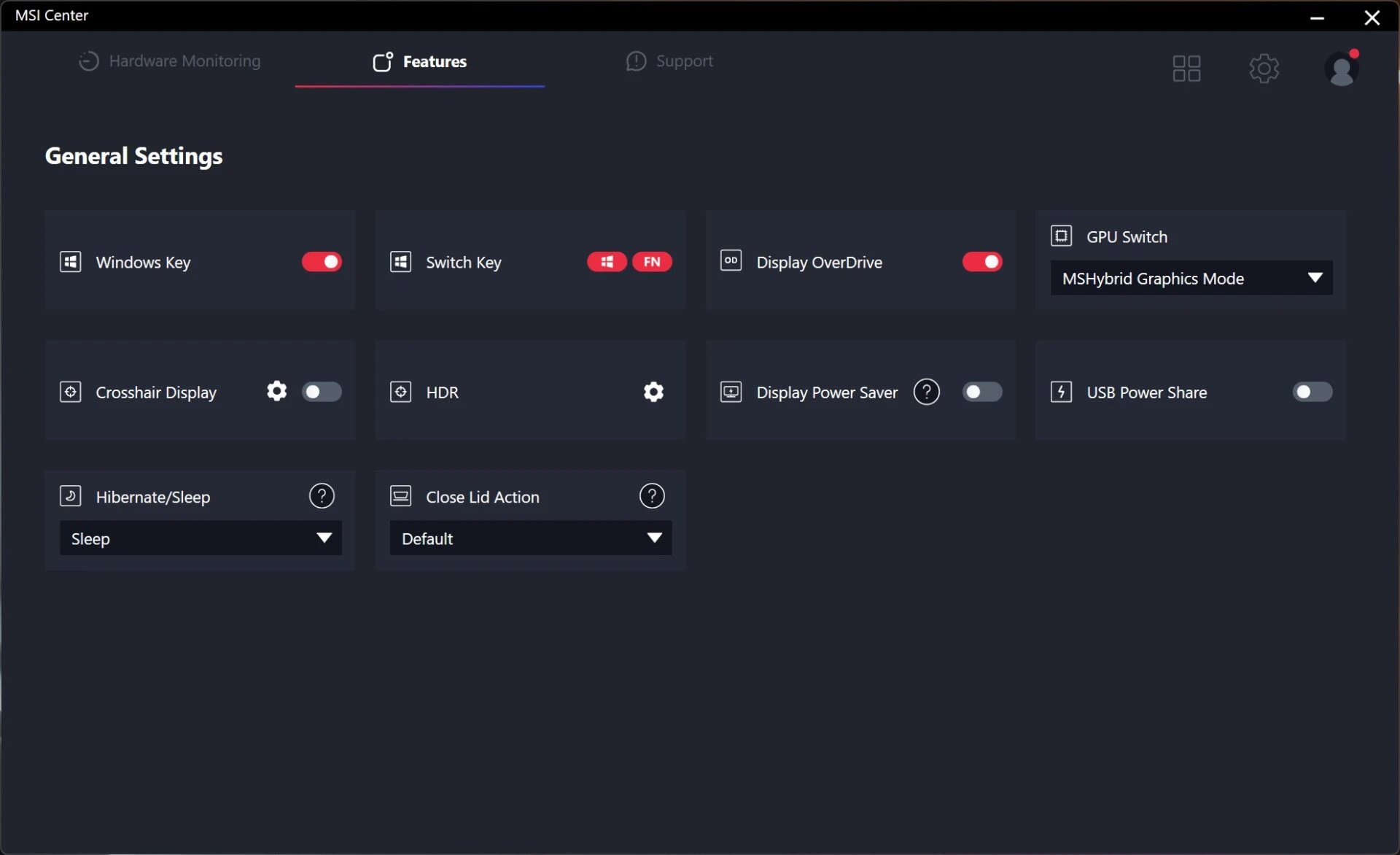Screen dimensions: 1400x855
Task: Open the Hardware Monitoring tab
Action: 169,61
